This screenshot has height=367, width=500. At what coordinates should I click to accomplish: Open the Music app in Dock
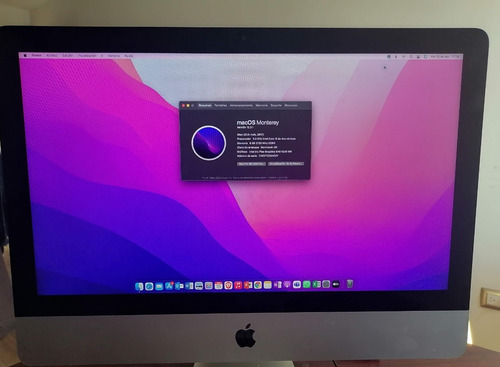(238, 285)
